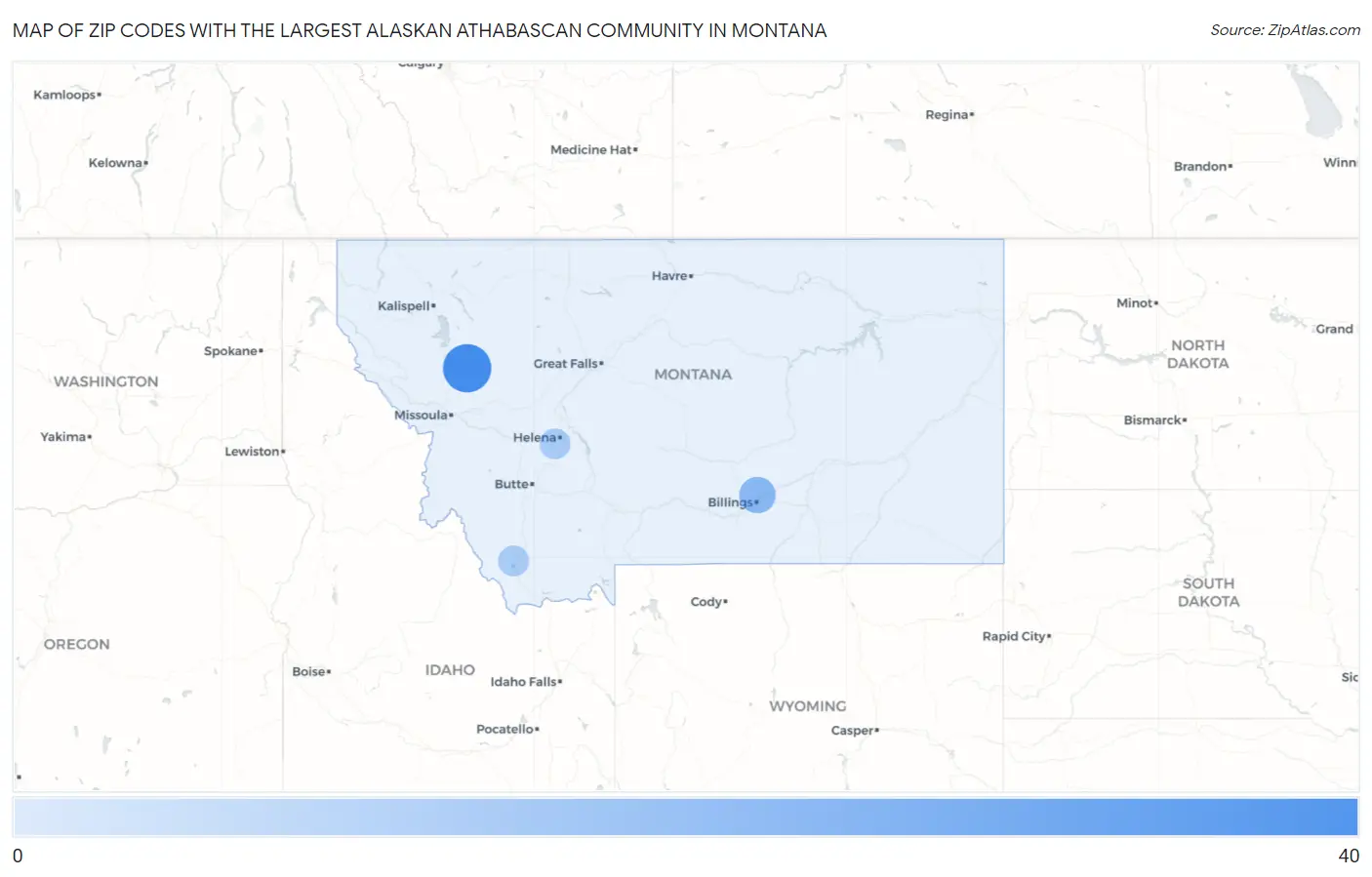Screen dimensions: 1372x877
Task: Click the SOUTH DAKOTA state label
Action: (x=1208, y=592)
